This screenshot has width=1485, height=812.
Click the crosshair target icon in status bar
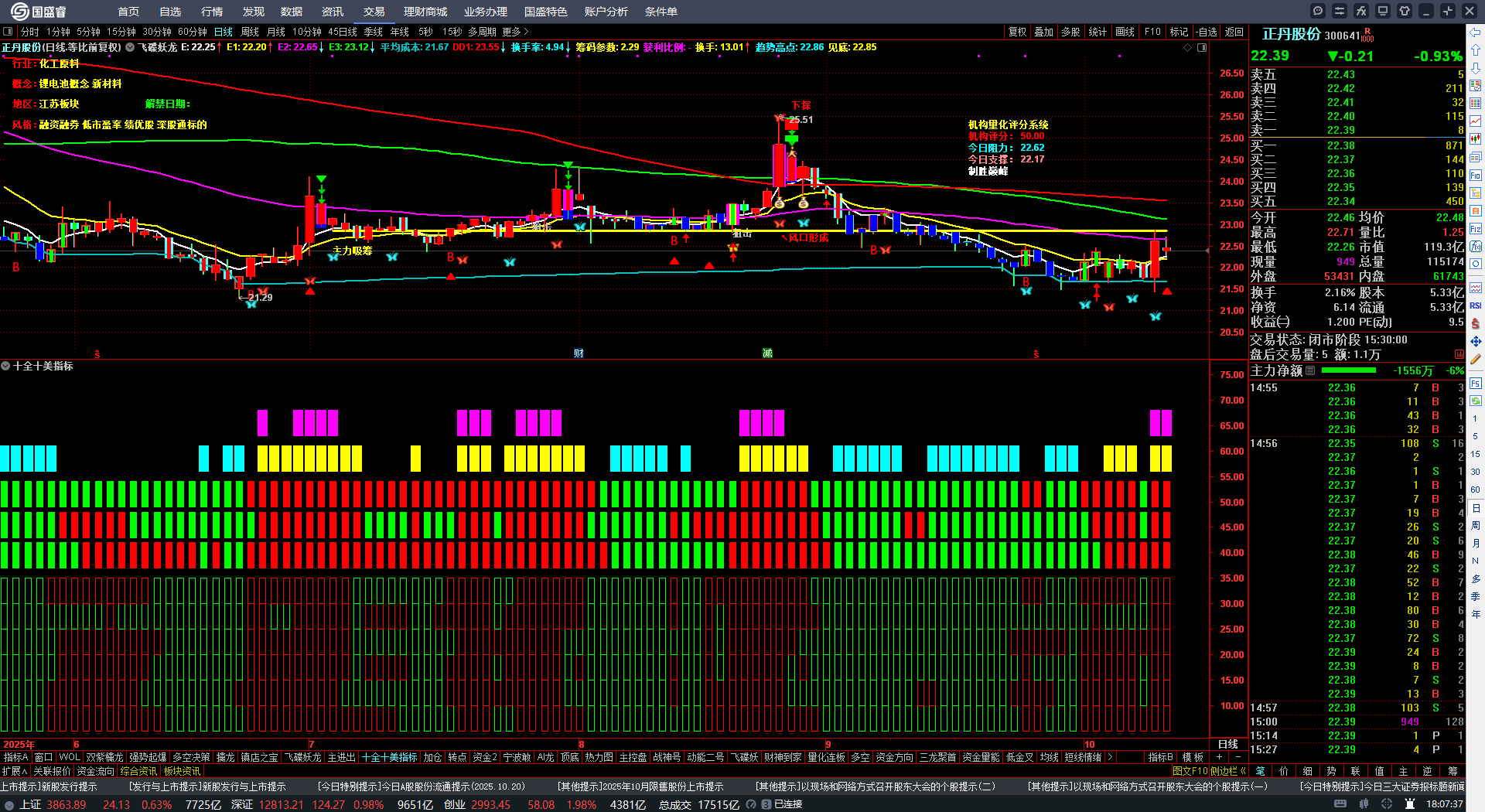pos(1387,804)
